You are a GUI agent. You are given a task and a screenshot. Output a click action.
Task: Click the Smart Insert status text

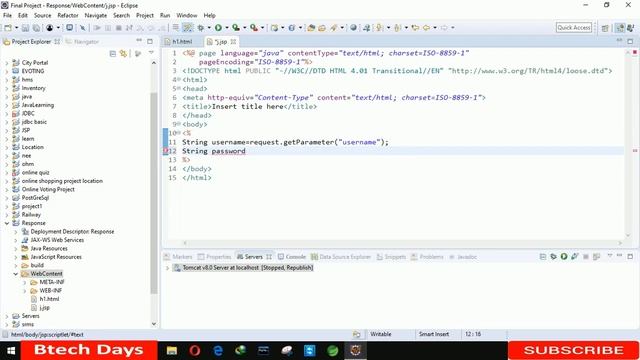pyautogui.click(x=433, y=334)
